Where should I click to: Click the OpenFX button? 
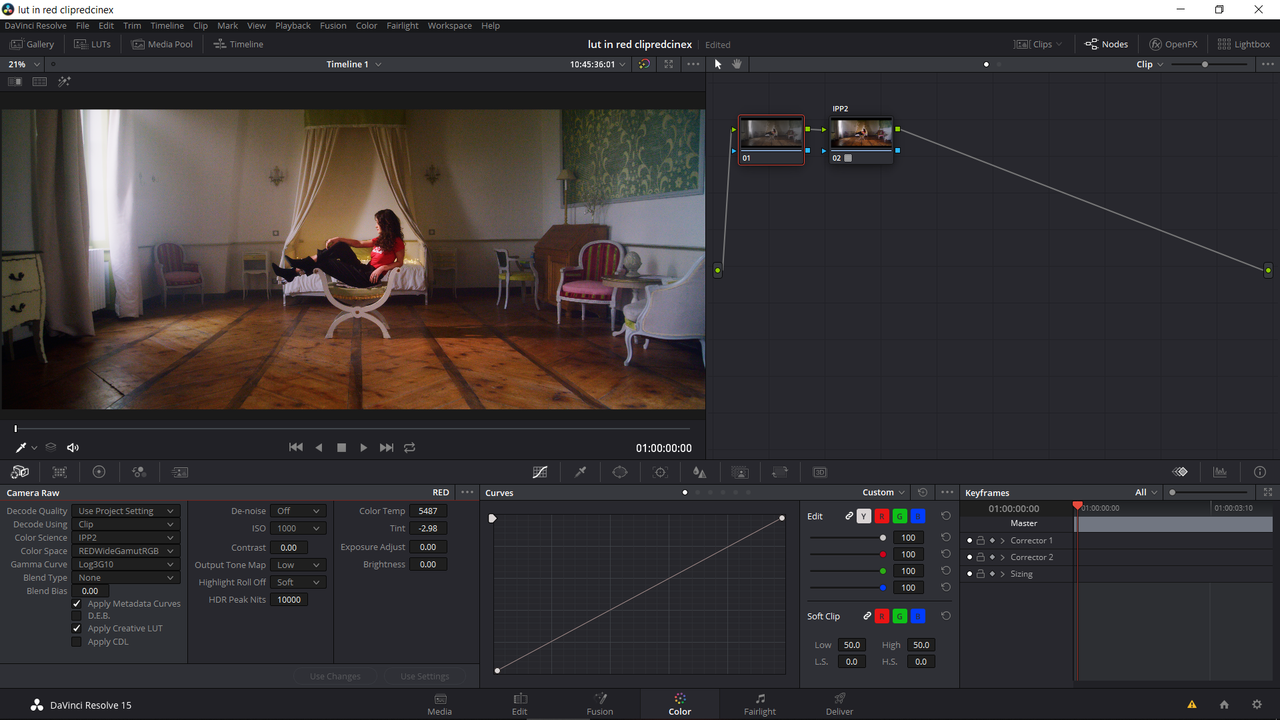point(1173,44)
